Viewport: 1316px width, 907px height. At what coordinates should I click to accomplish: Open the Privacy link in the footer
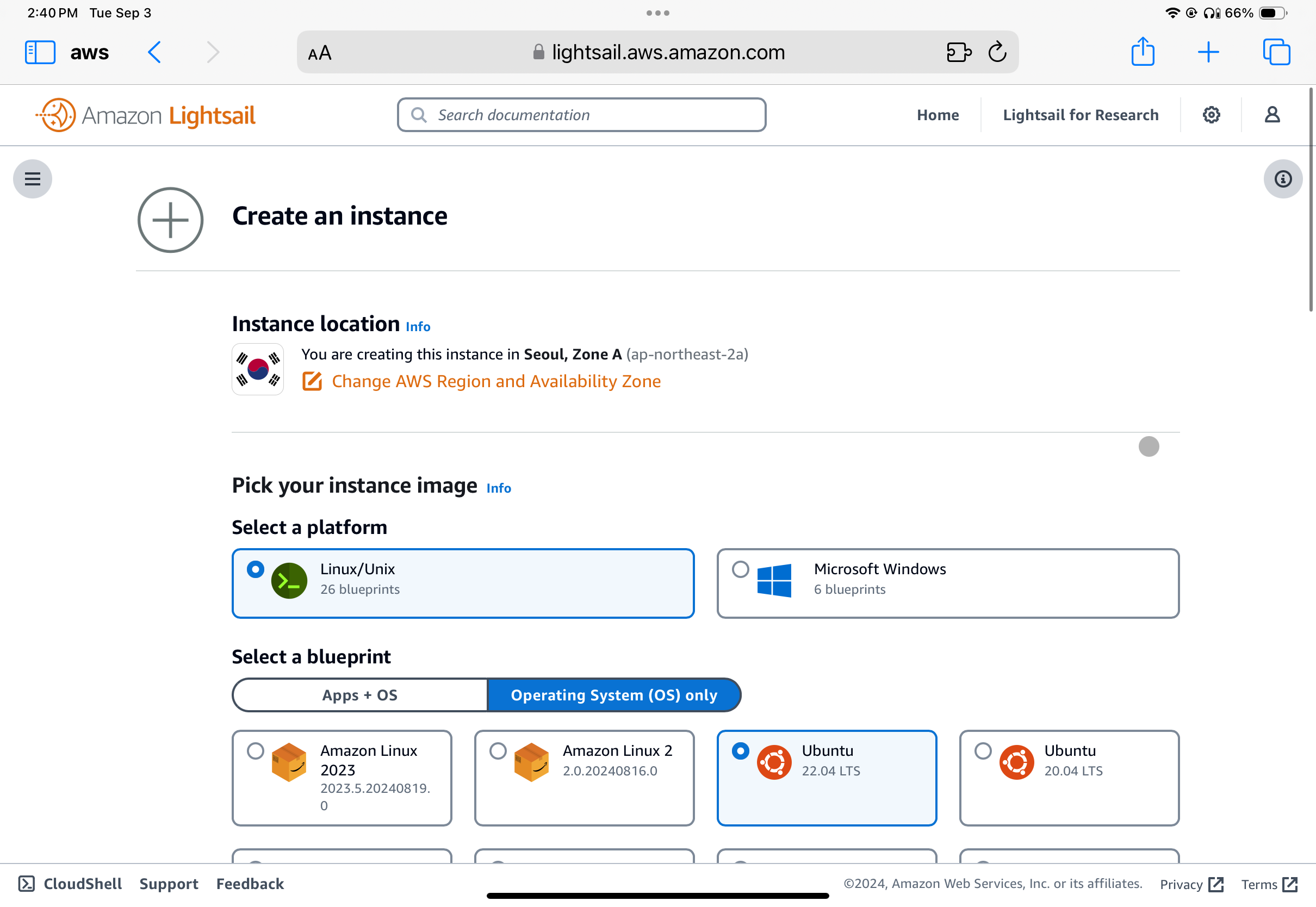pos(1191,884)
